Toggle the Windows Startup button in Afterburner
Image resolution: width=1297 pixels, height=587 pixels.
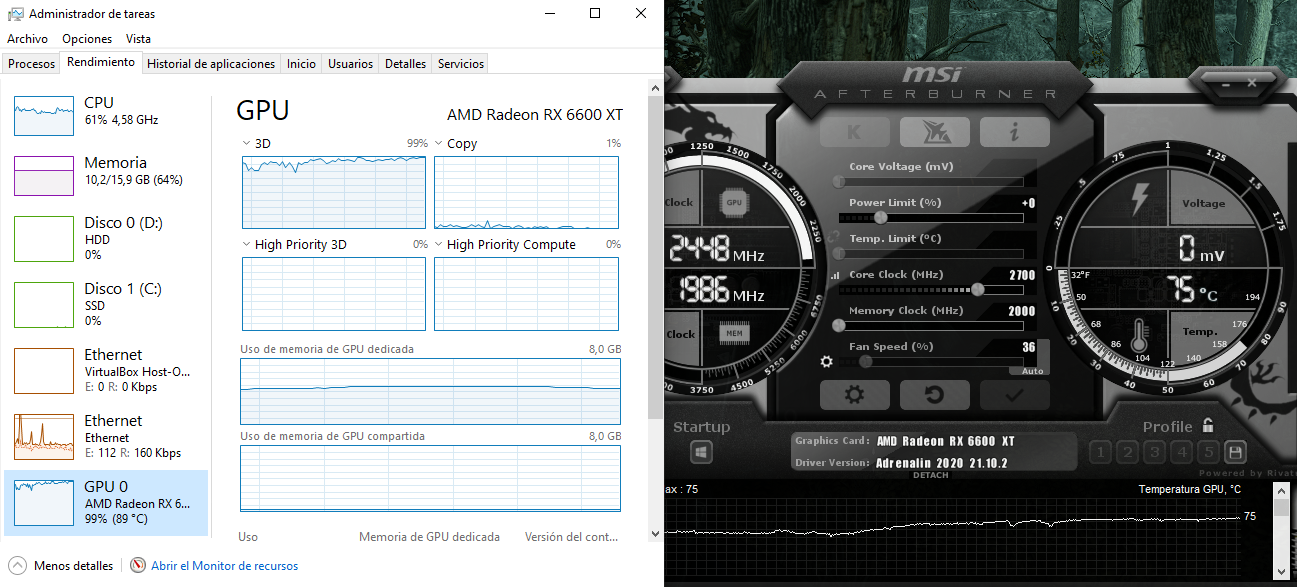702,453
